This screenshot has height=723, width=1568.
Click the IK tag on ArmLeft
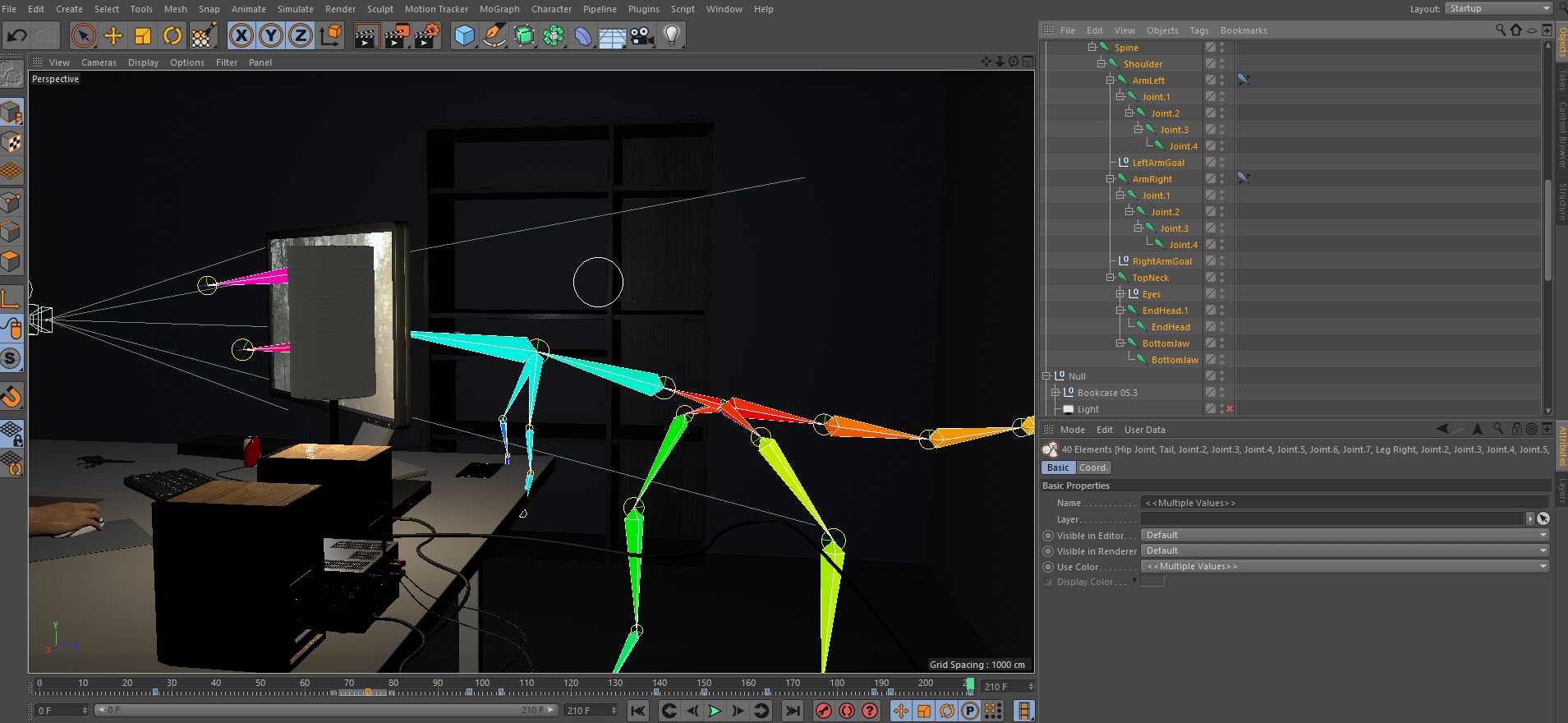coord(1244,80)
